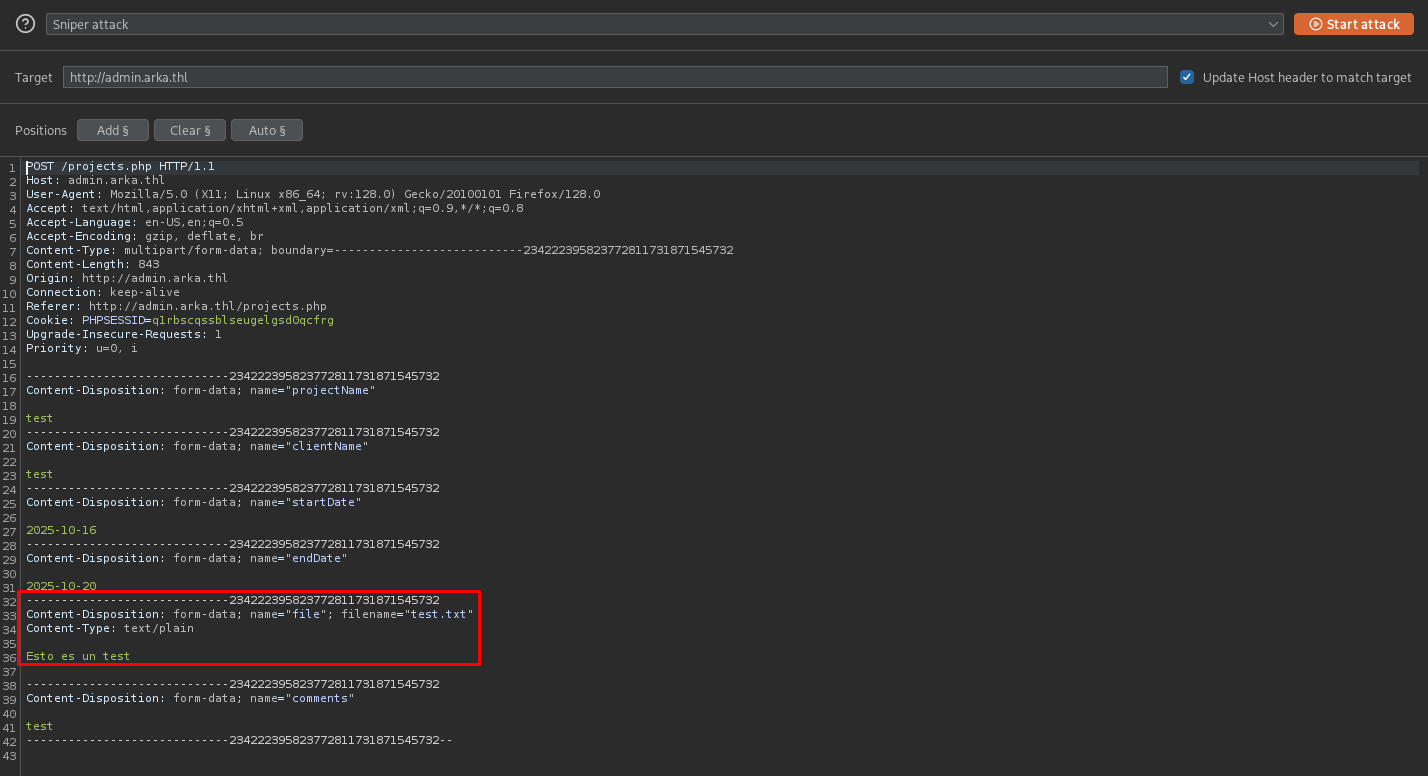Click the Content-Type: text/plain line
The width and height of the screenshot is (1428, 776).
pyautogui.click(x=110, y=628)
